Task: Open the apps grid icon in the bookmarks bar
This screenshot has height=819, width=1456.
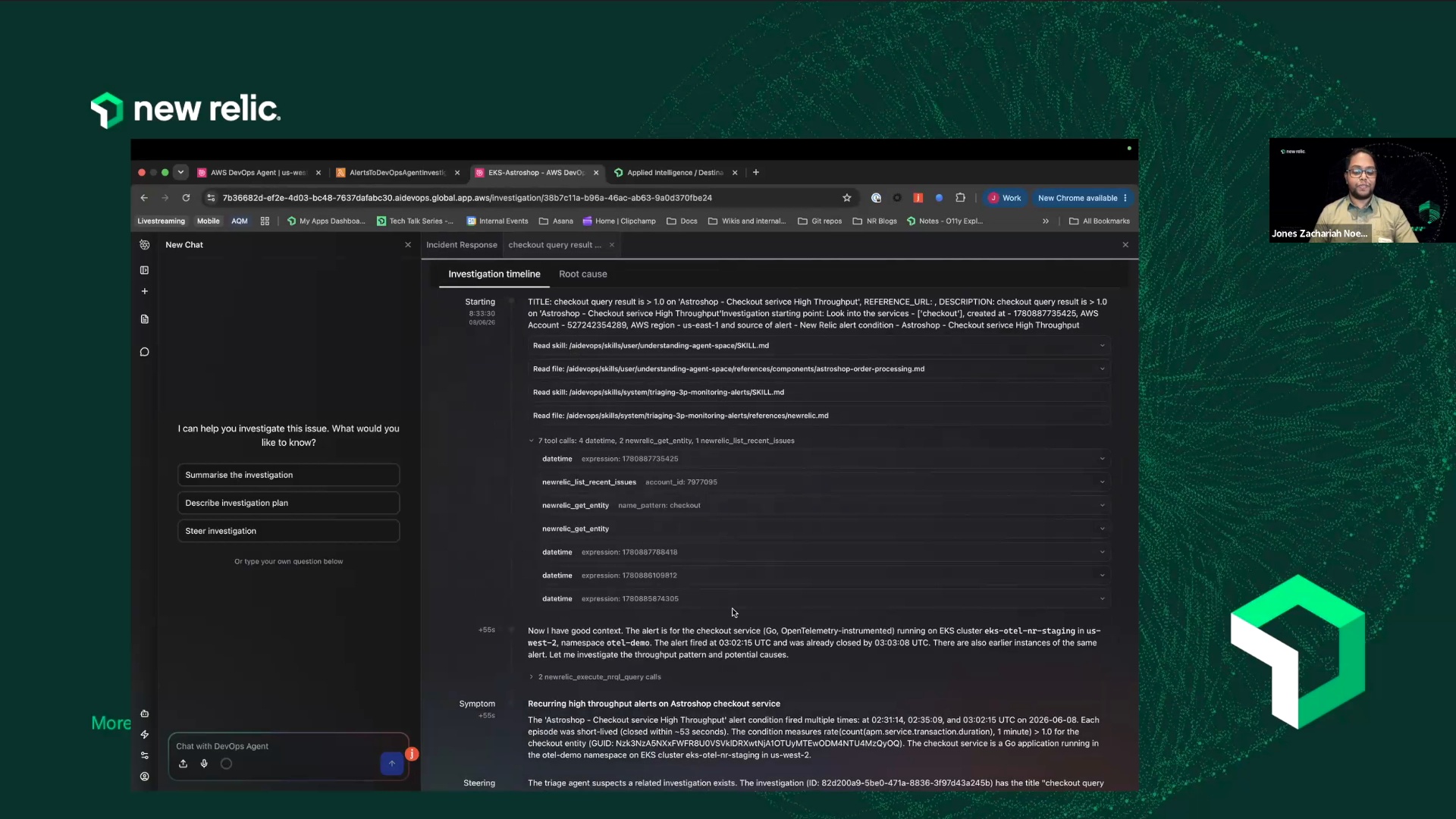Action: pyautogui.click(x=265, y=221)
